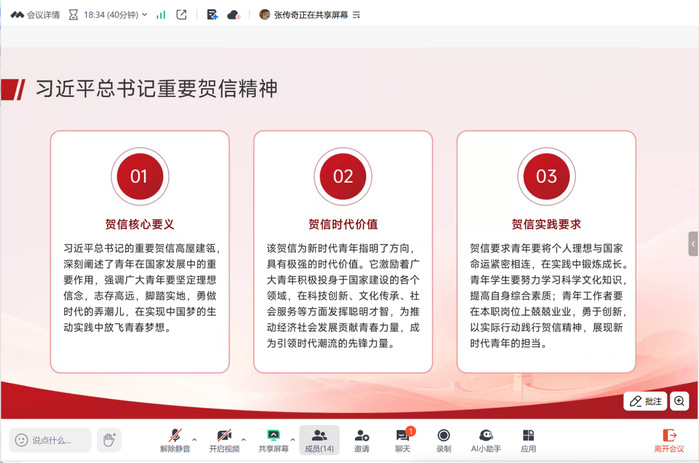The width and height of the screenshot is (699, 463).
Task: Check the green network signal indicator
Action: [162, 15]
